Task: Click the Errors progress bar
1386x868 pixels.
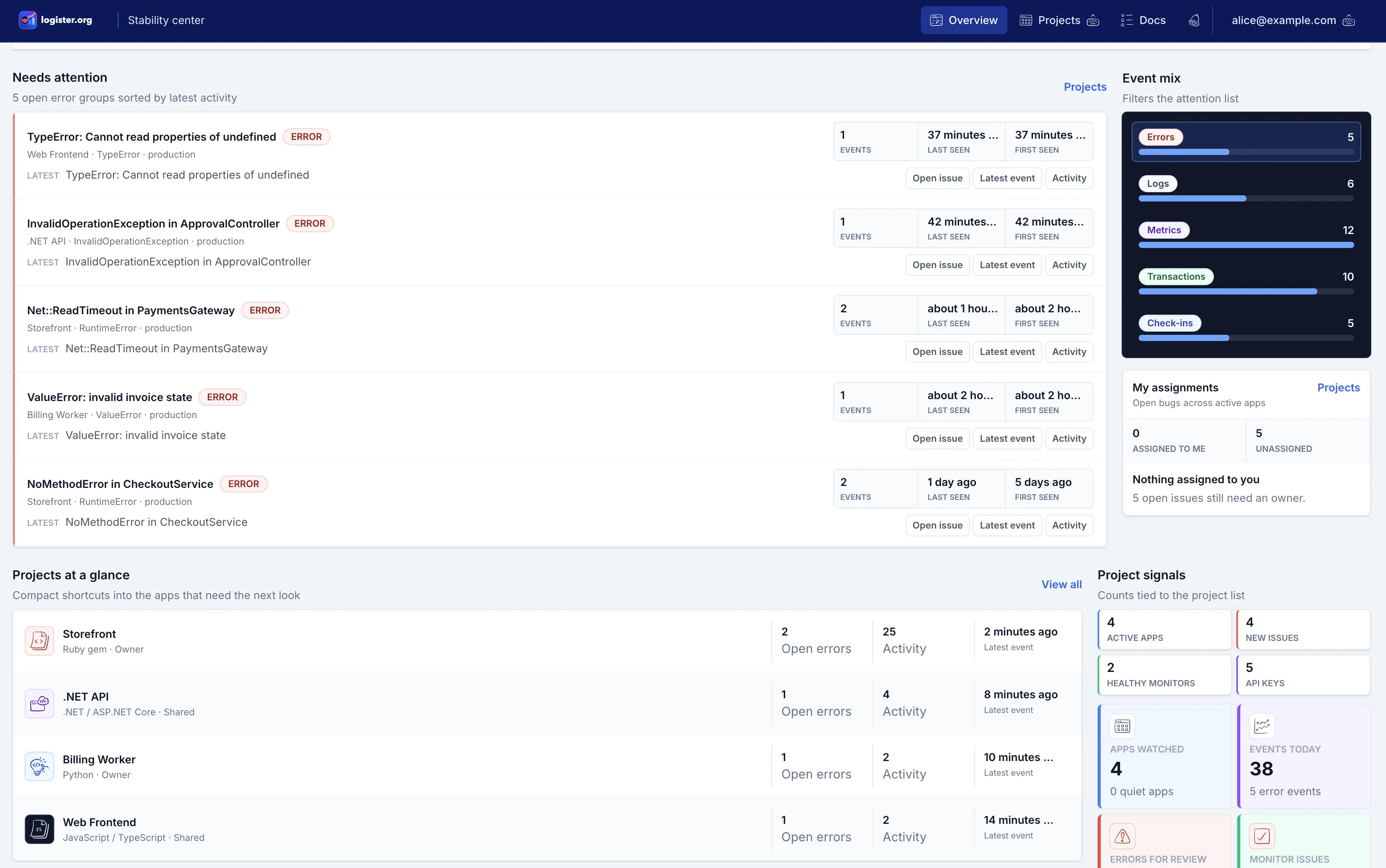Action: click(1246, 152)
